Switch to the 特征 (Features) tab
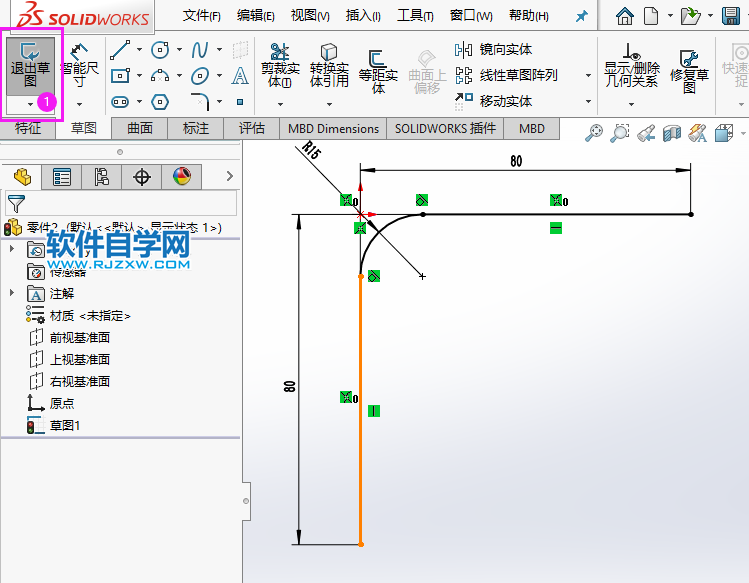Viewport: 749px width, 583px height. click(28, 128)
